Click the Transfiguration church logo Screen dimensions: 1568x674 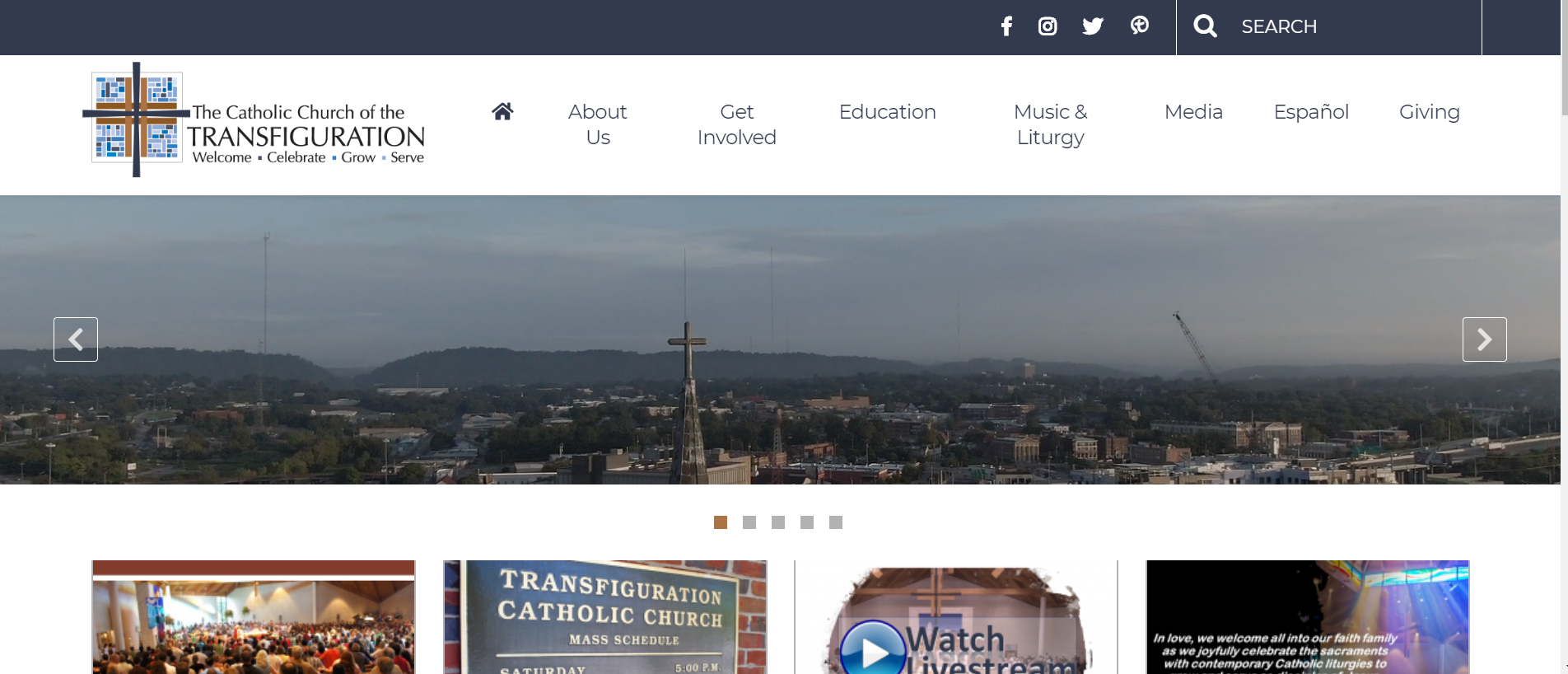(x=255, y=120)
